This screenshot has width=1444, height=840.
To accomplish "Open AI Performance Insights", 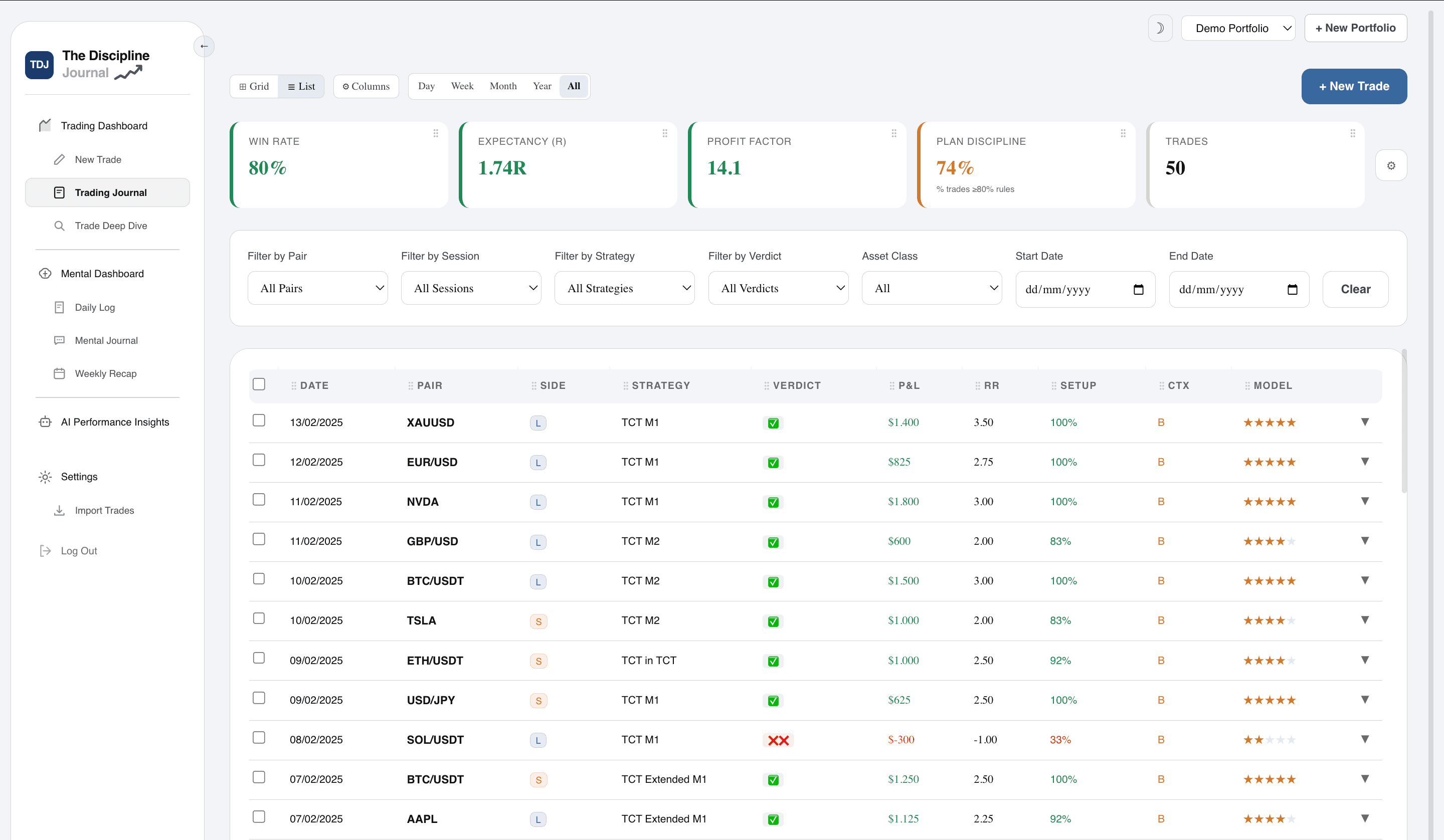I will [115, 422].
